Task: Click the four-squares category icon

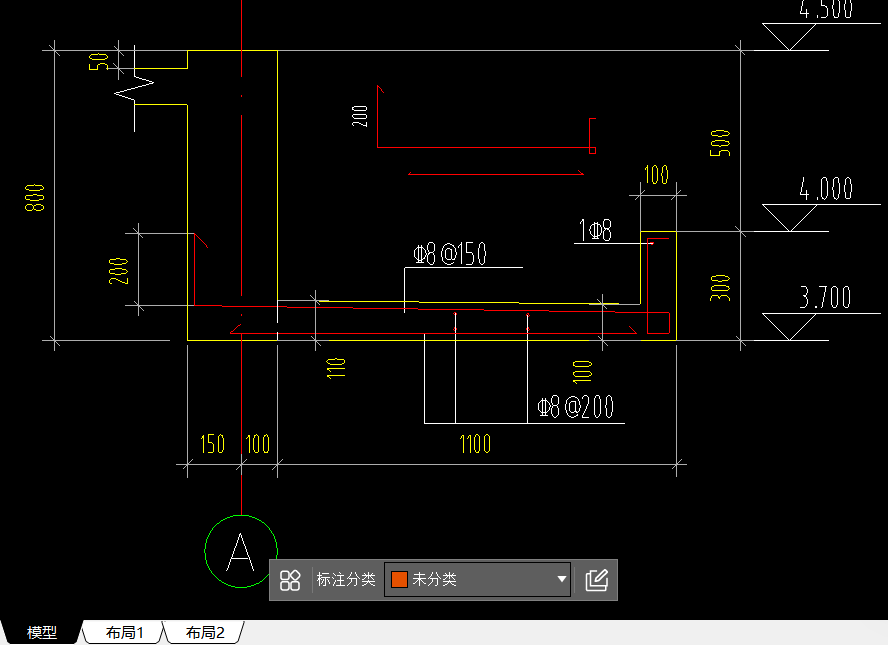Action: click(x=290, y=580)
